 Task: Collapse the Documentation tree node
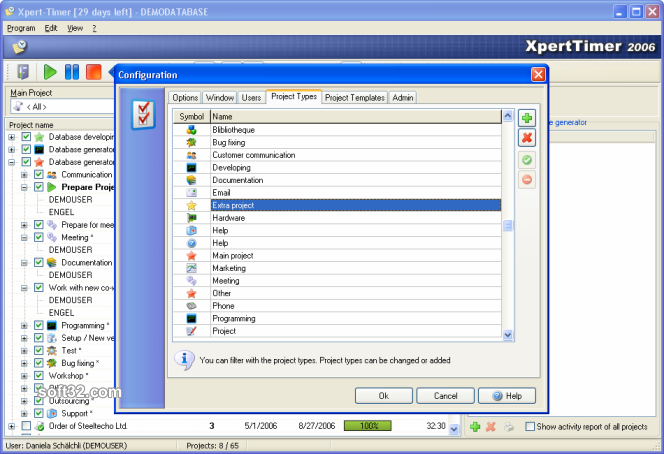24,263
